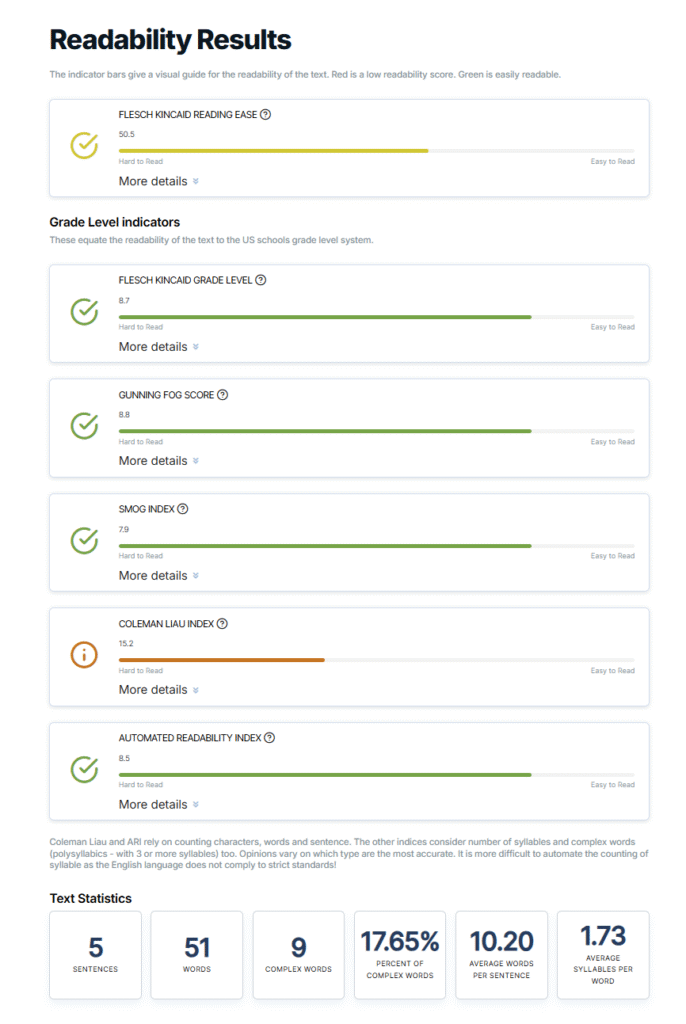
Task: Click the orange warning icon beside Coleman Liau Index
Action: [x=84, y=656]
